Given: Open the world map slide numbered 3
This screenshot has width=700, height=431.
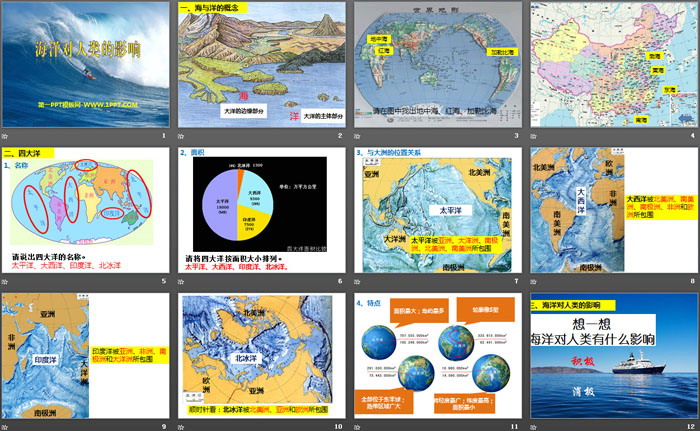Looking at the screenshot, I should tap(436, 64).
